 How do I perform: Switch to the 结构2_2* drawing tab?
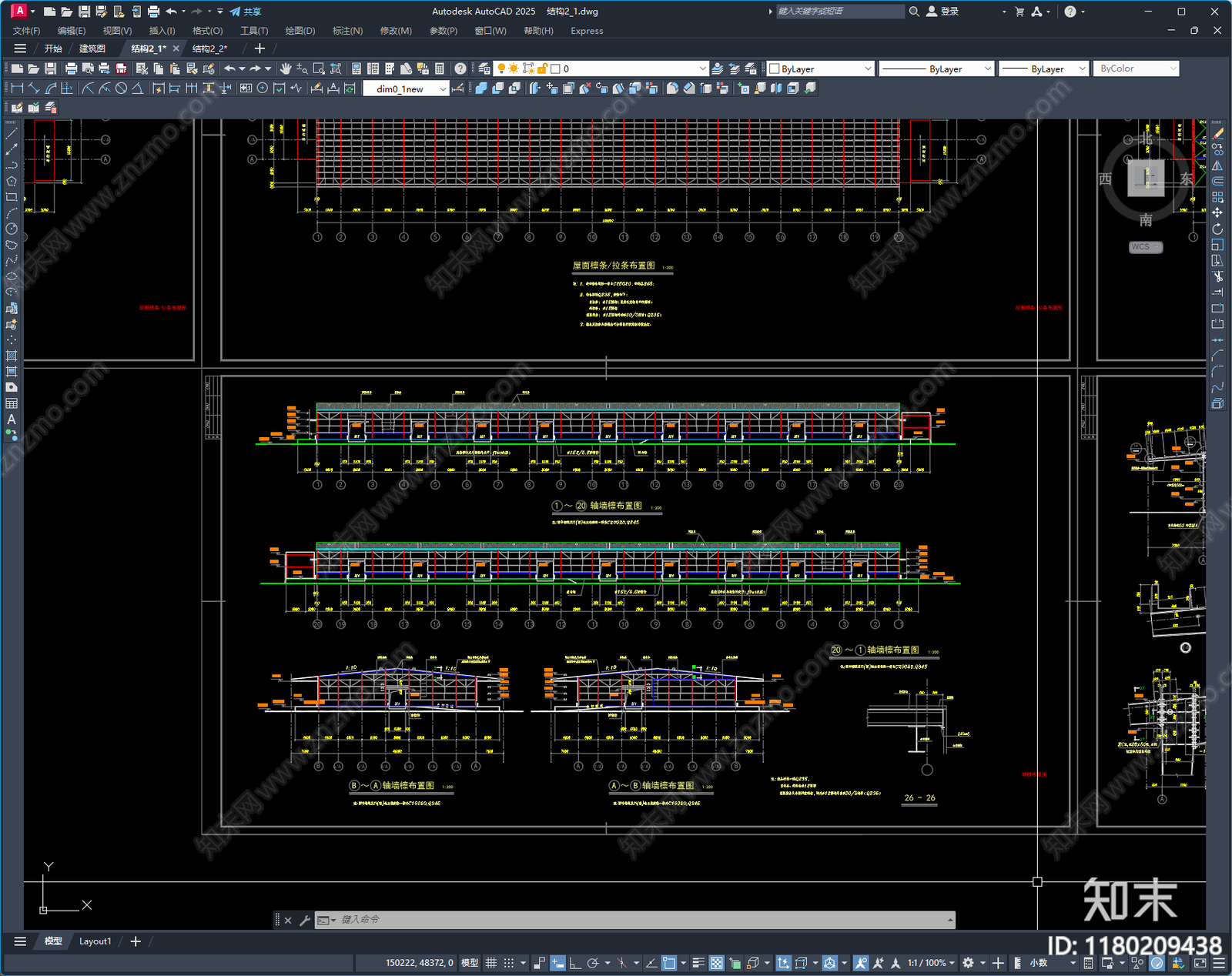tap(209, 48)
